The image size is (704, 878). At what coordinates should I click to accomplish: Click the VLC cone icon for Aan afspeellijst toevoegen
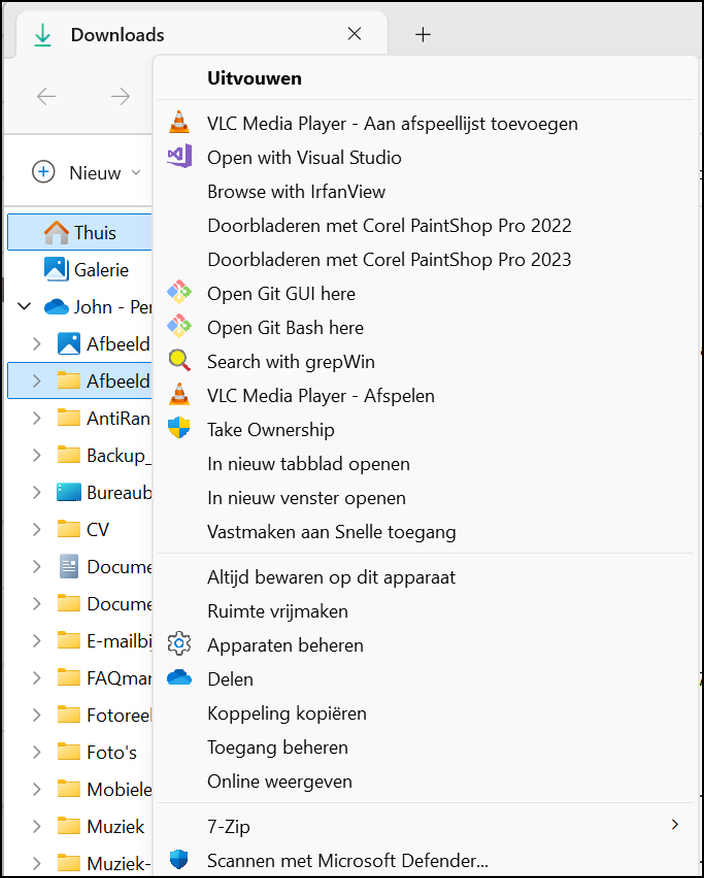pos(179,123)
